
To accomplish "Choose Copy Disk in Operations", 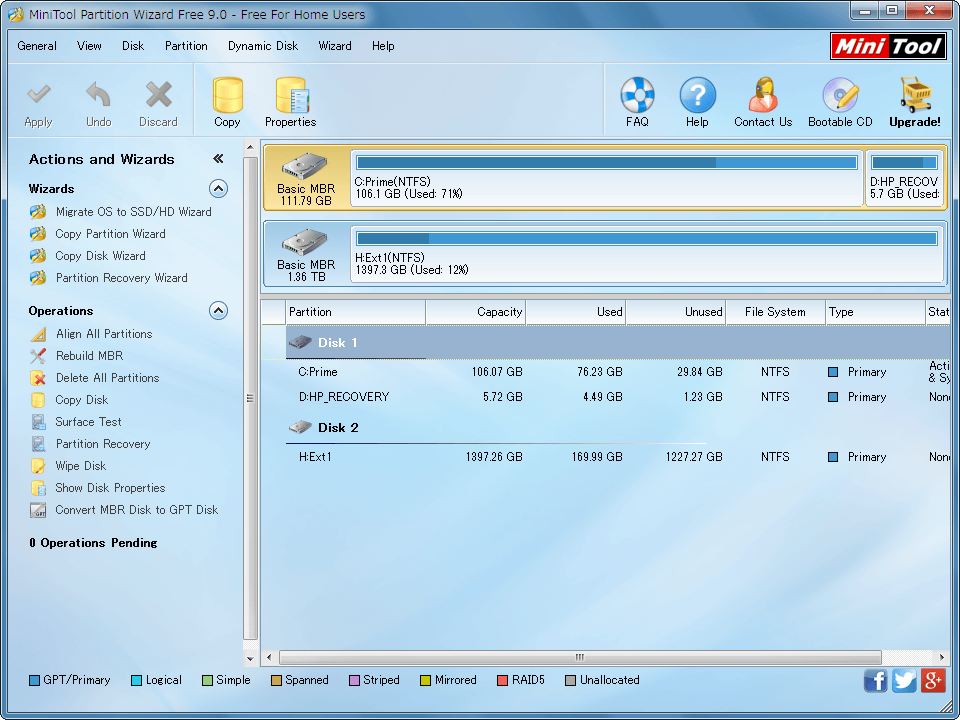I will [81, 400].
